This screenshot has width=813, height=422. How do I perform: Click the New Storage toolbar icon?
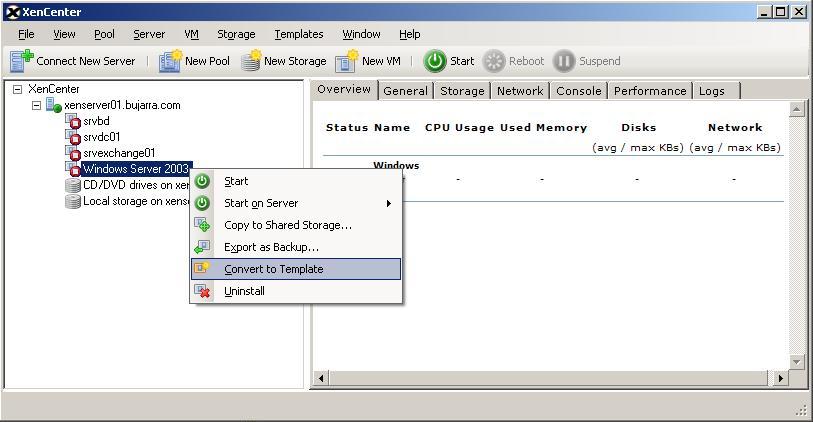[x=251, y=61]
